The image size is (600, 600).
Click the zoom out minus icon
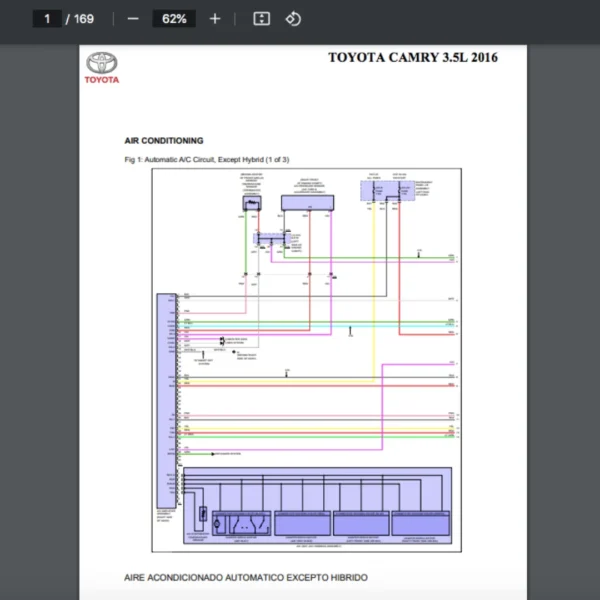(x=133, y=19)
